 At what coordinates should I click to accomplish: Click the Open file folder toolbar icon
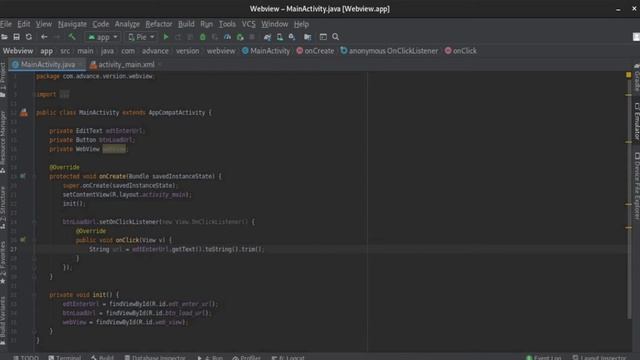pos(4,37)
